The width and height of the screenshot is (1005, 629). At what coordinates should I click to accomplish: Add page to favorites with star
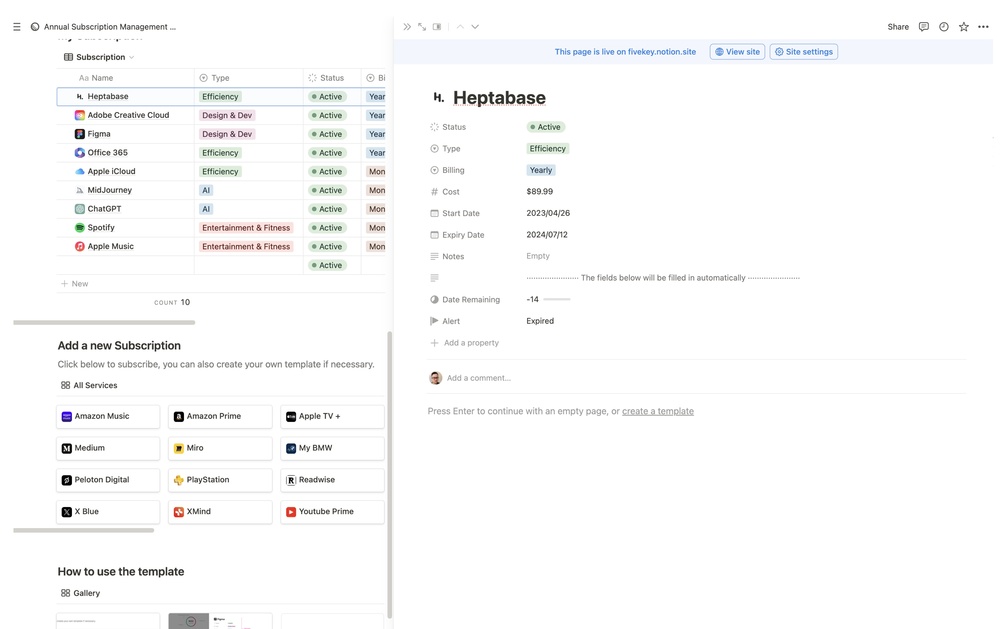pos(963,27)
